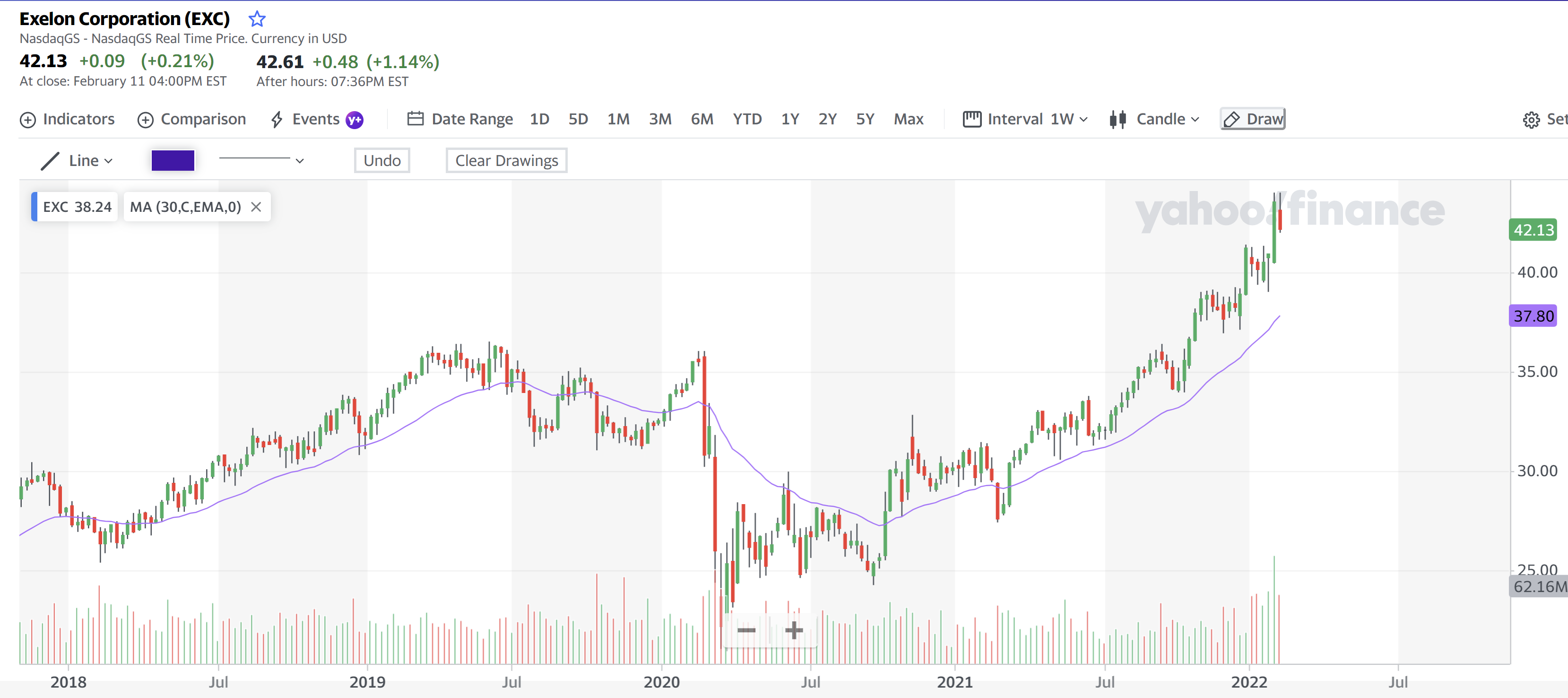Click the Exelon Corporation (EXC) title
Viewport: 1568px width, 698px height.
pyautogui.click(x=125, y=19)
